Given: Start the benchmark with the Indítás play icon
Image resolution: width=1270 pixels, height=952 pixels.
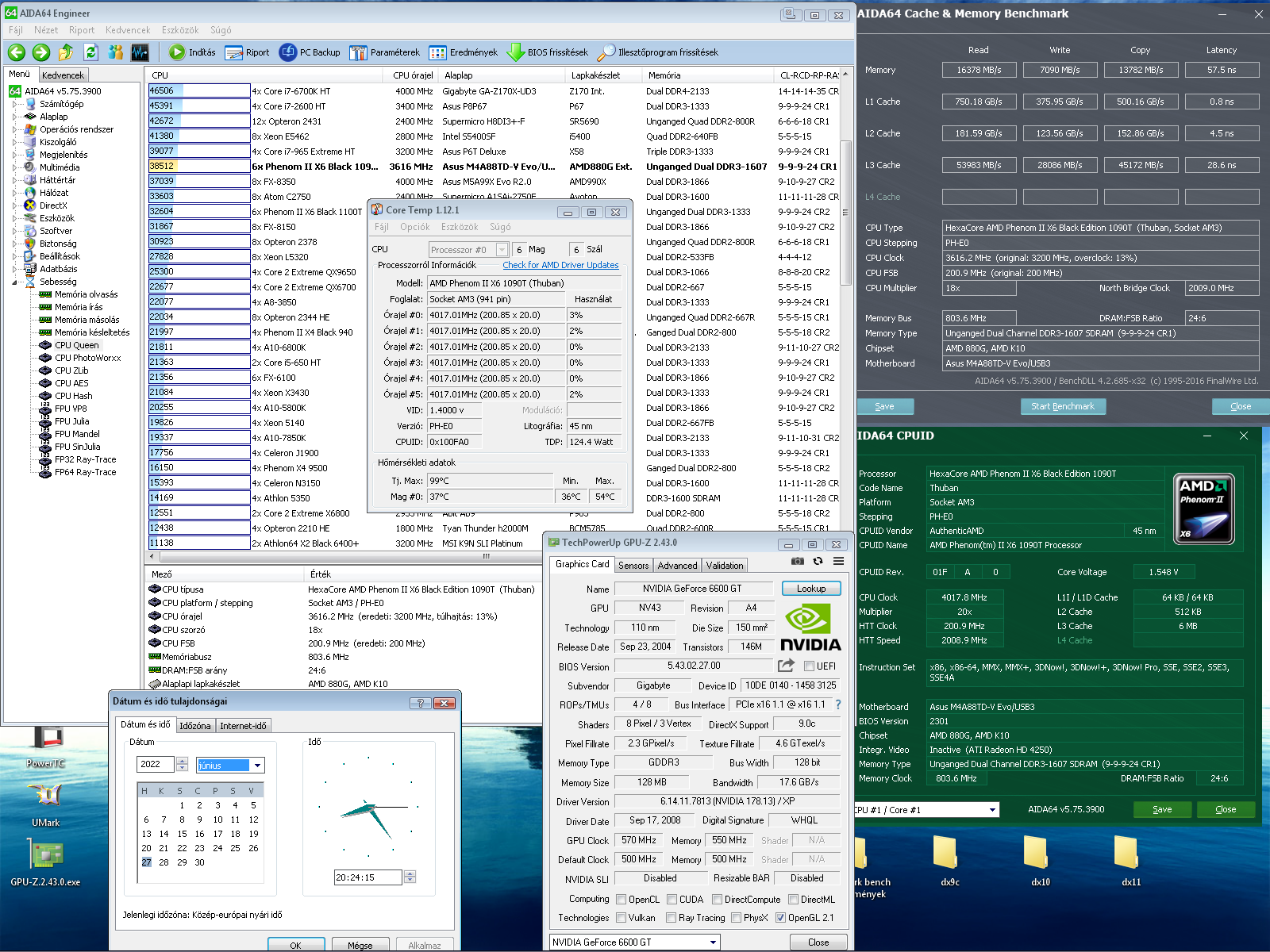Looking at the screenshot, I should pyautogui.click(x=192, y=52).
